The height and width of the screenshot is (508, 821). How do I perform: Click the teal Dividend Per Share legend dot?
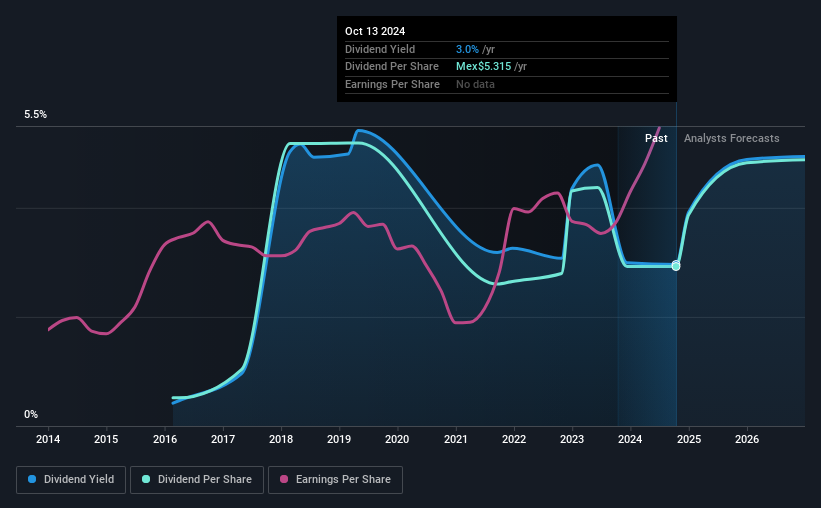click(146, 479)
